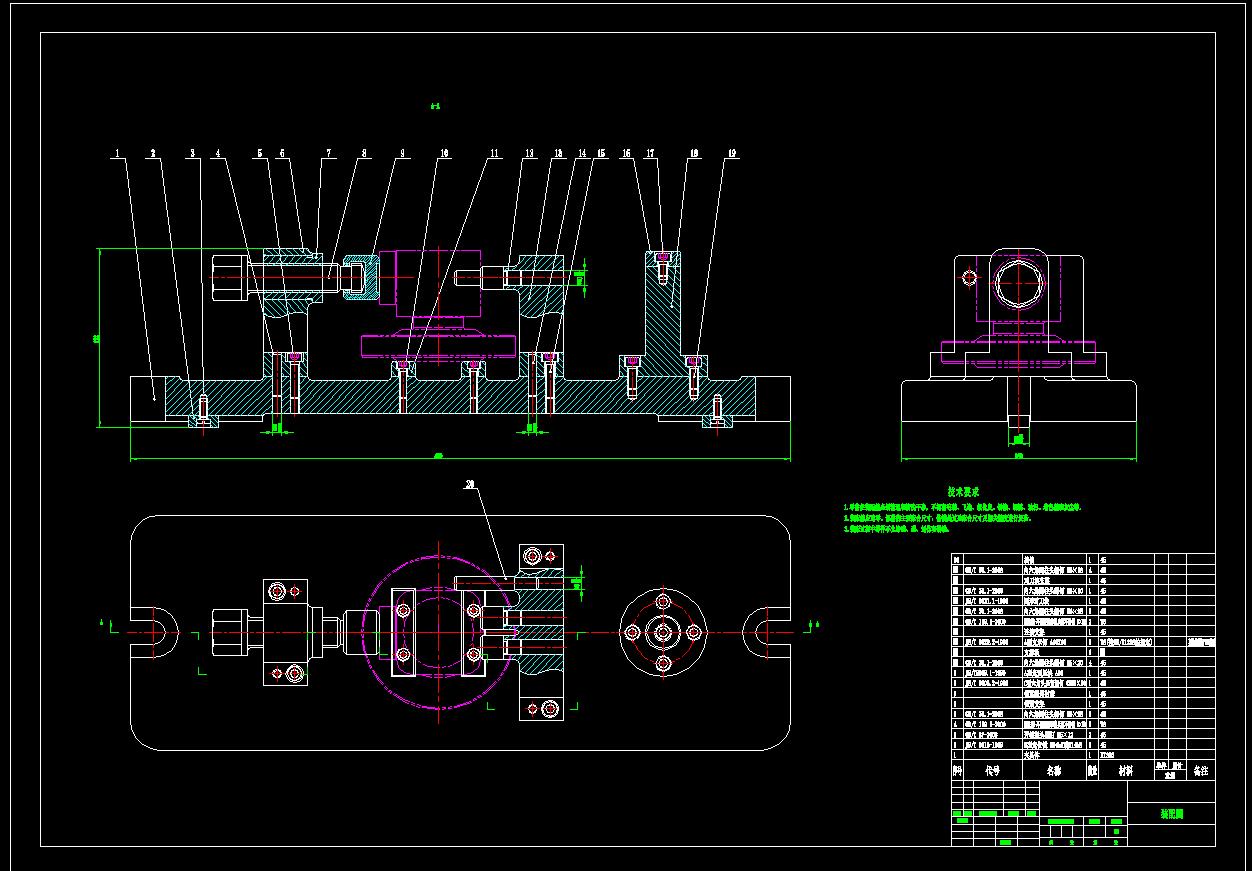Select part balloon number 11
Image resolution: width=1252 pixels, height=871 pixels.
(x=494, y=154)
